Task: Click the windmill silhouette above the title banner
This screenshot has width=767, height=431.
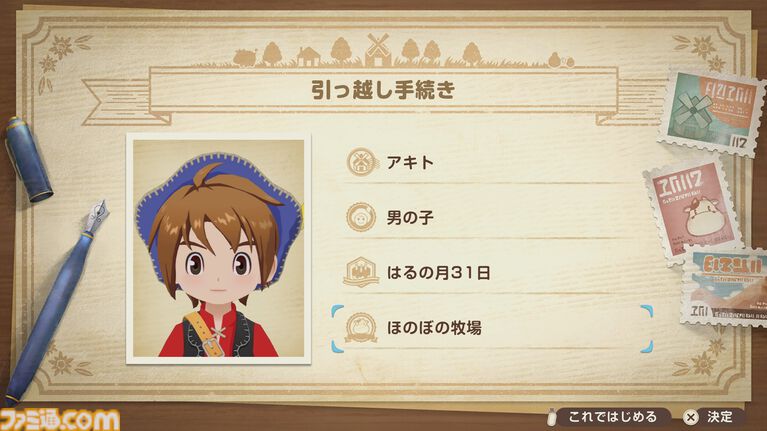Action: tap(378, 50)
